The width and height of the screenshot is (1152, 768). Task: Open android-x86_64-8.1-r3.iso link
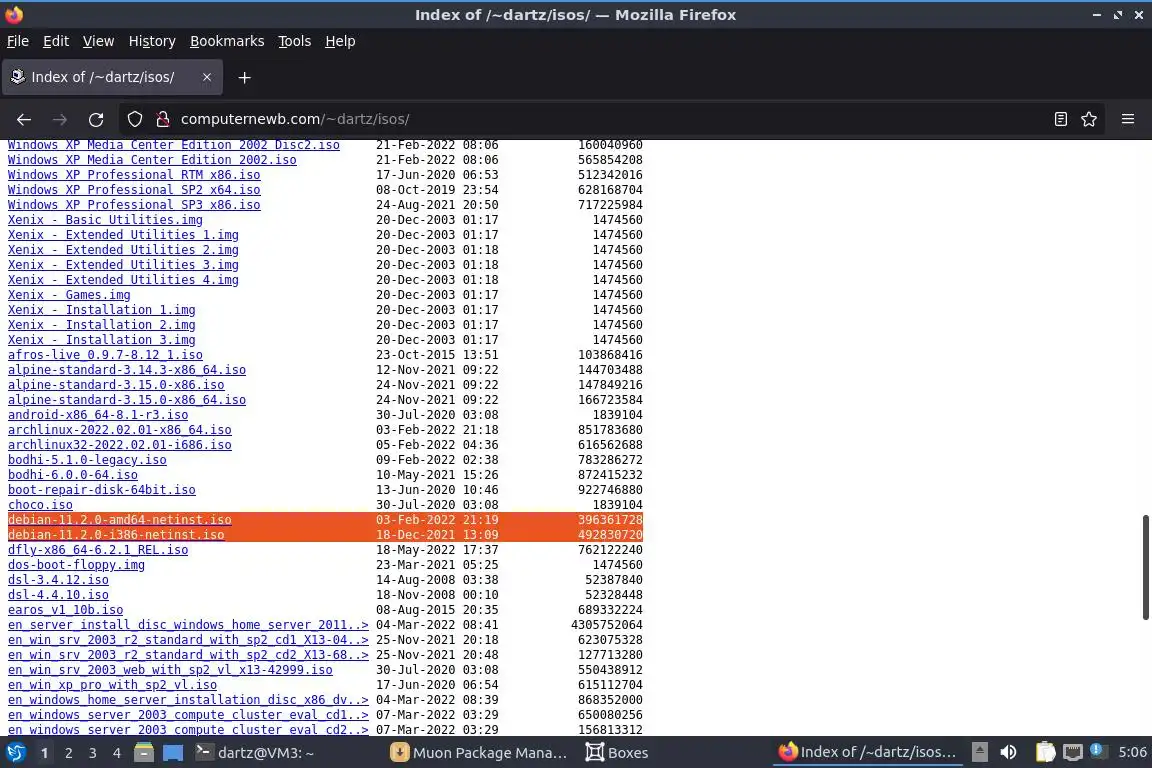(98, 415)
